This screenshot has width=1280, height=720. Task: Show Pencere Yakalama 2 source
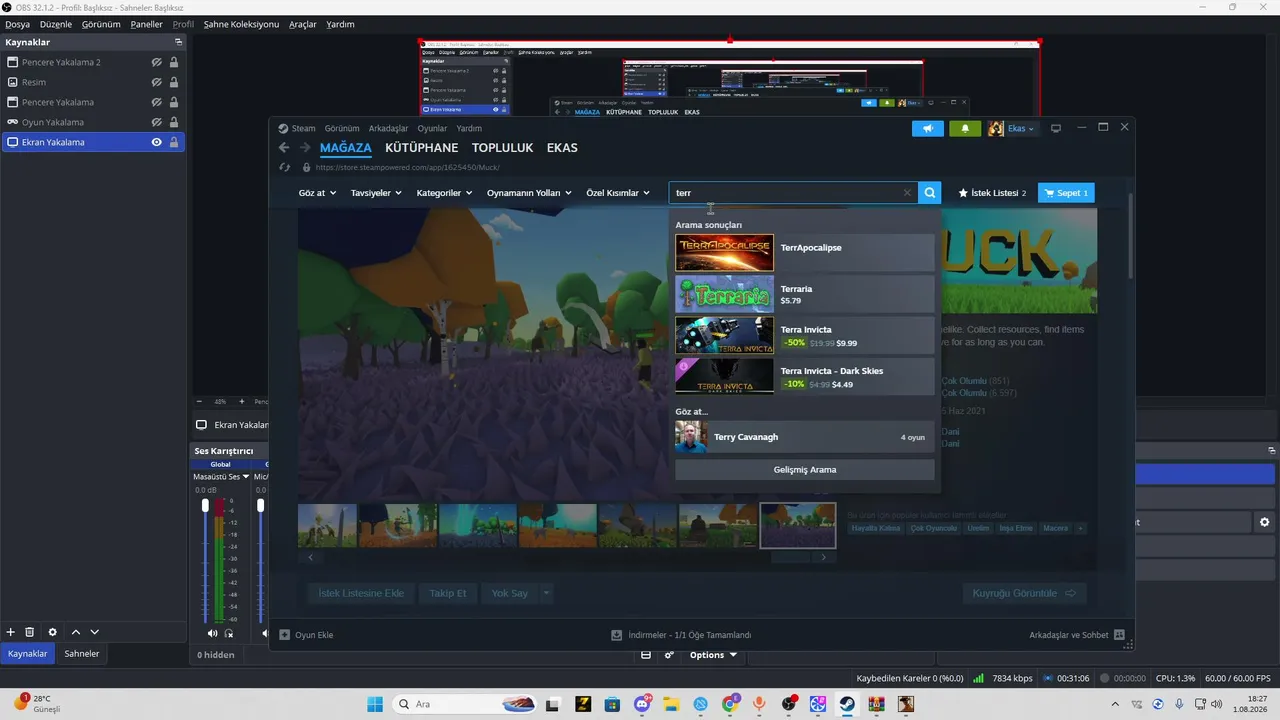coord(157,62)
